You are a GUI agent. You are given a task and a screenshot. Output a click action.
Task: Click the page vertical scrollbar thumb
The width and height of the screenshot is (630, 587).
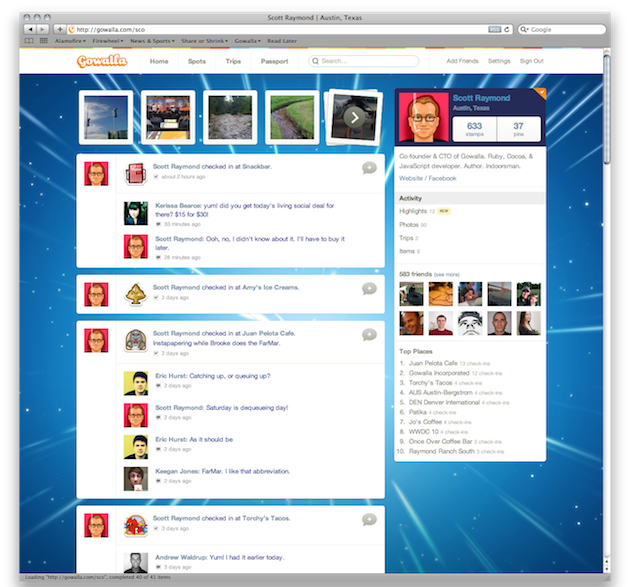607,108
